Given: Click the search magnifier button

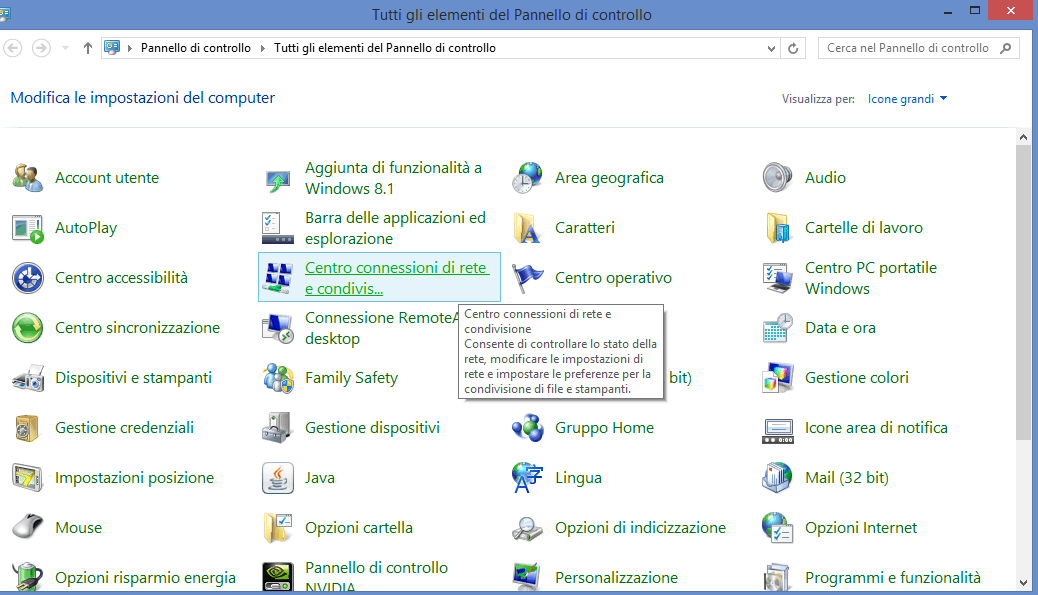Looking at the screenshot, I should click(x=1006, y=48).
